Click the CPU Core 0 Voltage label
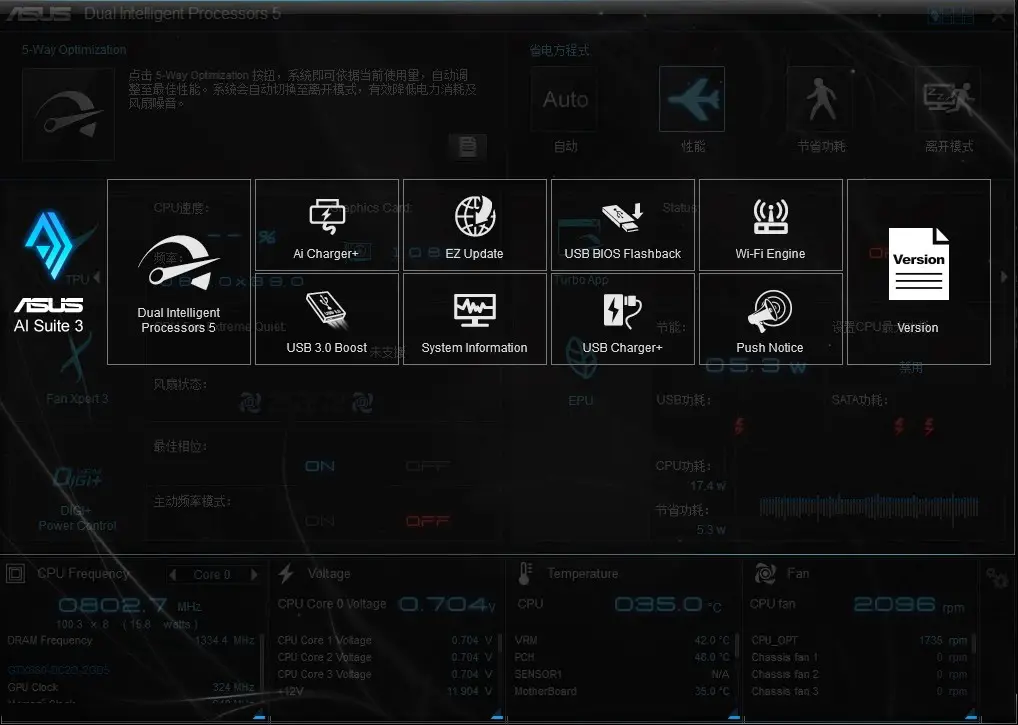The image size is (1018, 725). (x=332, y=604)
